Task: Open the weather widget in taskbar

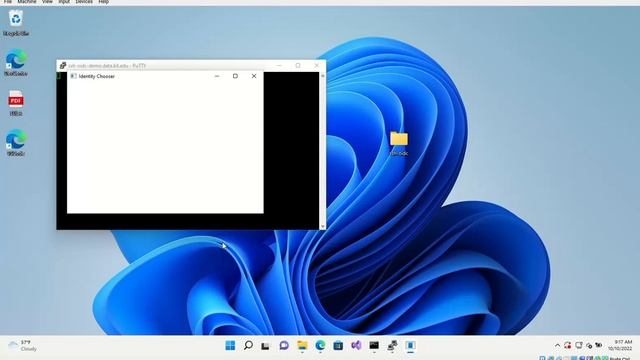Action: pos(23,346)
